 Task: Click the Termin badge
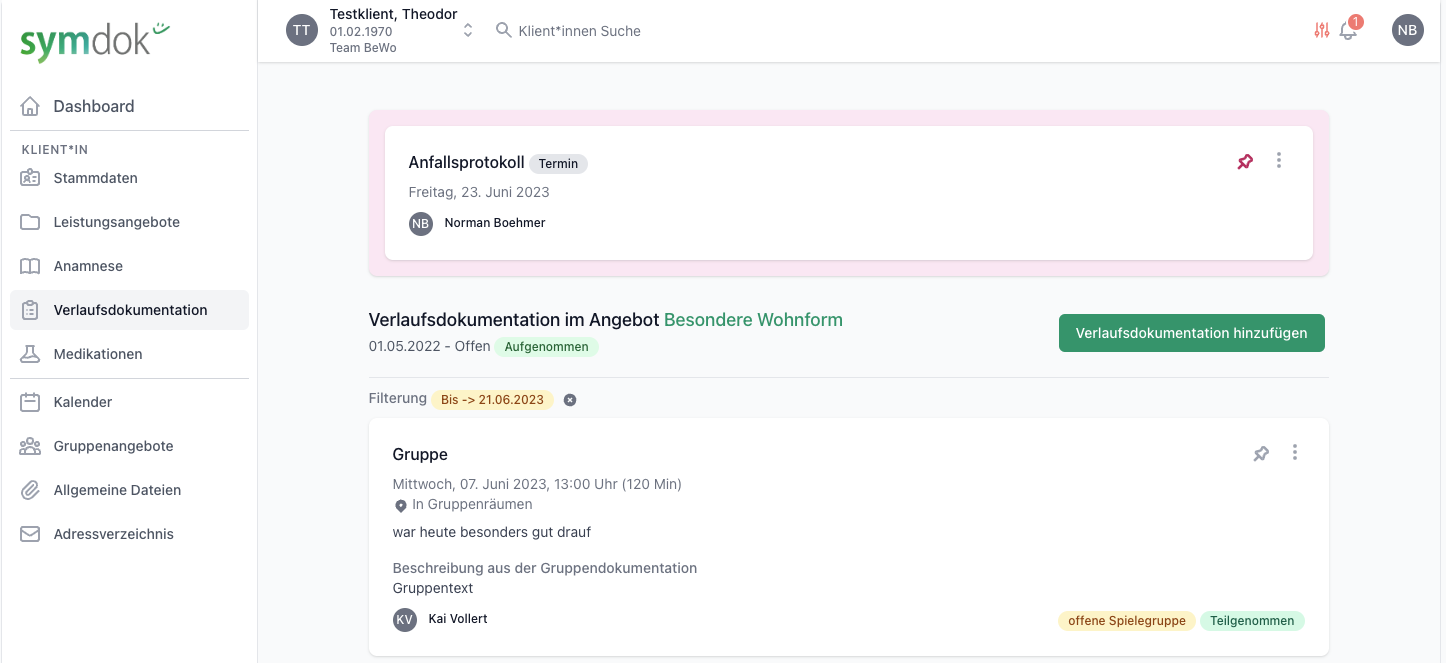(x=558, y=163)
